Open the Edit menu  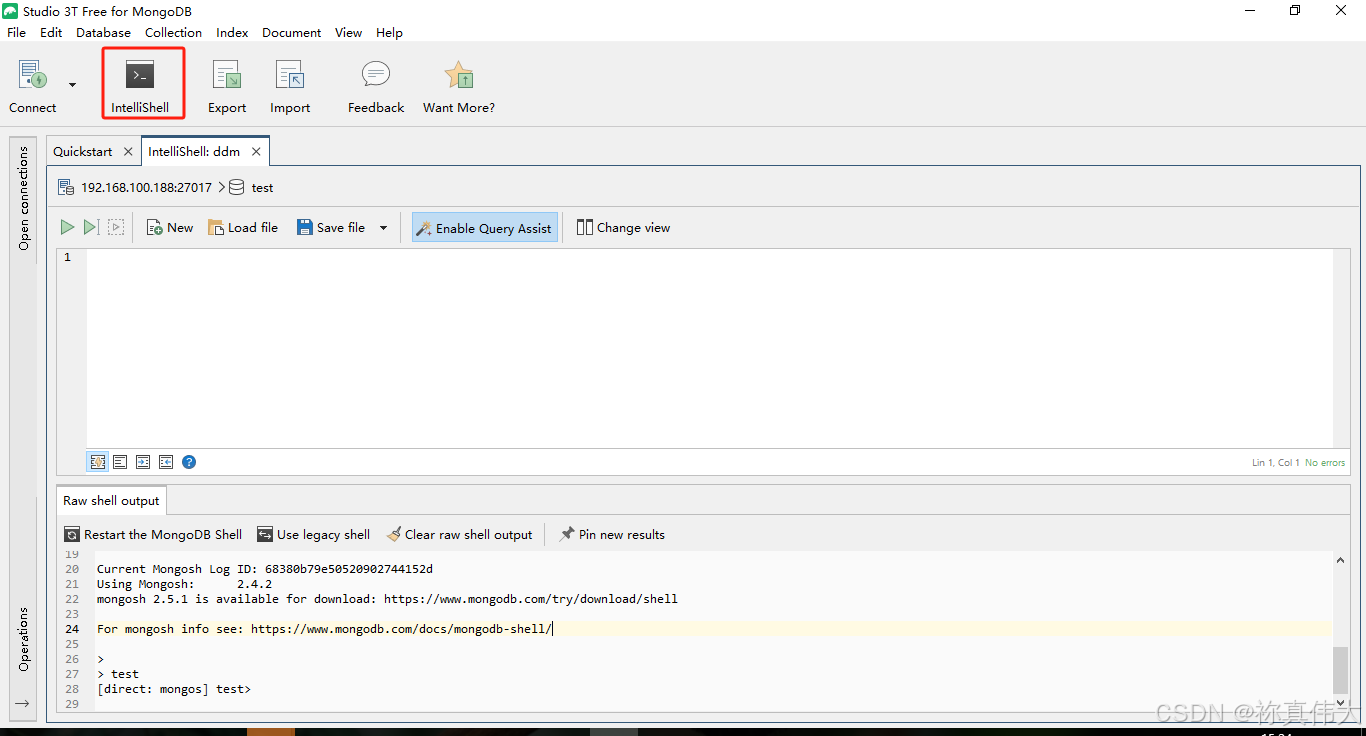pos(51,32)
